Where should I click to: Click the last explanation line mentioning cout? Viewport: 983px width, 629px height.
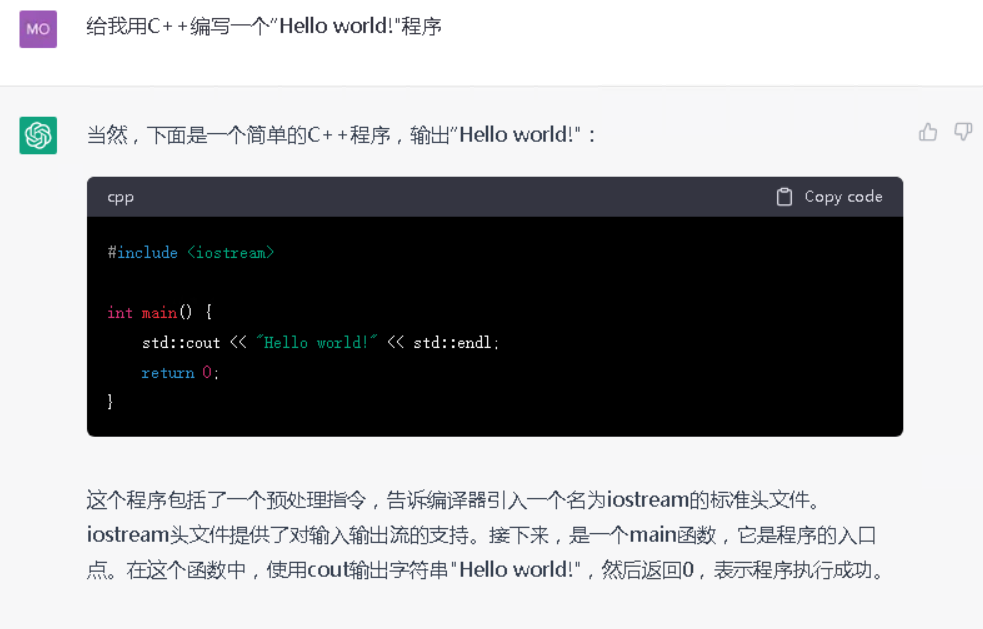485,570
